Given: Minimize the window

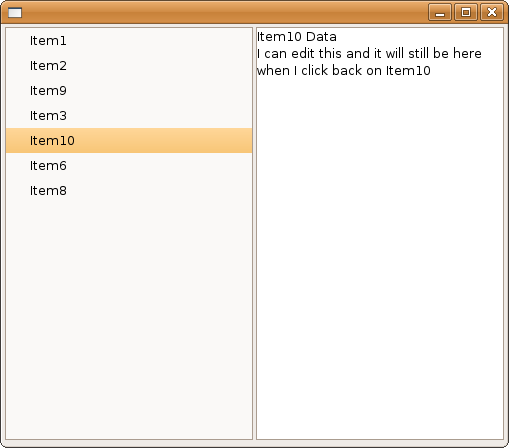Looking at the screenshot, I should (x=440, y=12).
